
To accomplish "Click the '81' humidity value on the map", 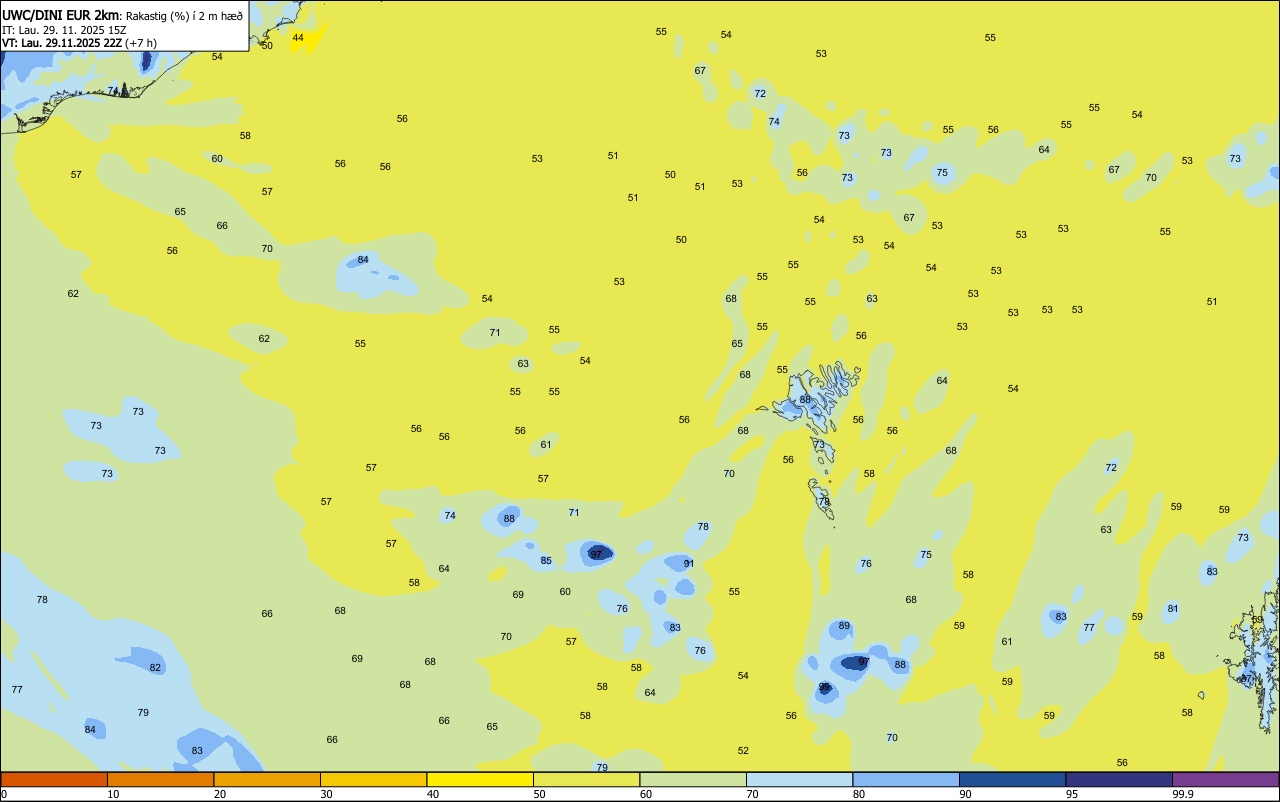I will pos(1173,609).
